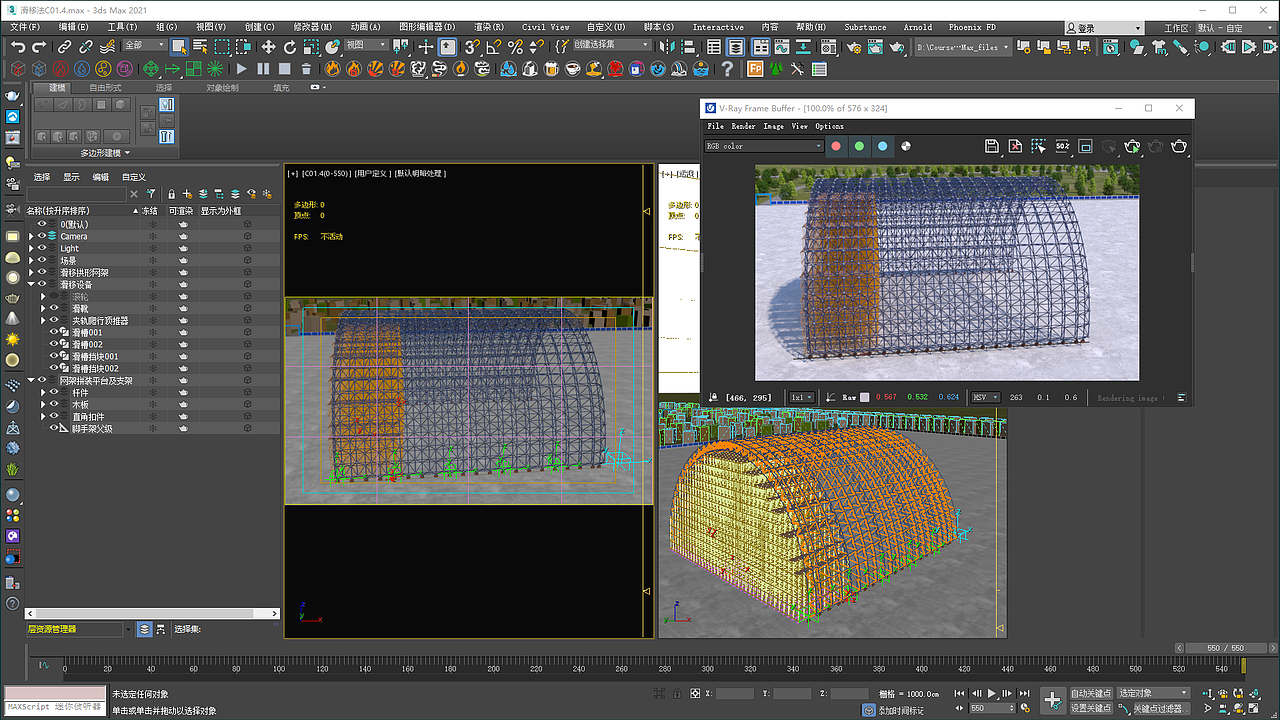Toggle the Angle Snap tool
Viewport: 1280px width, 720px height.
(x=493, y=47)
